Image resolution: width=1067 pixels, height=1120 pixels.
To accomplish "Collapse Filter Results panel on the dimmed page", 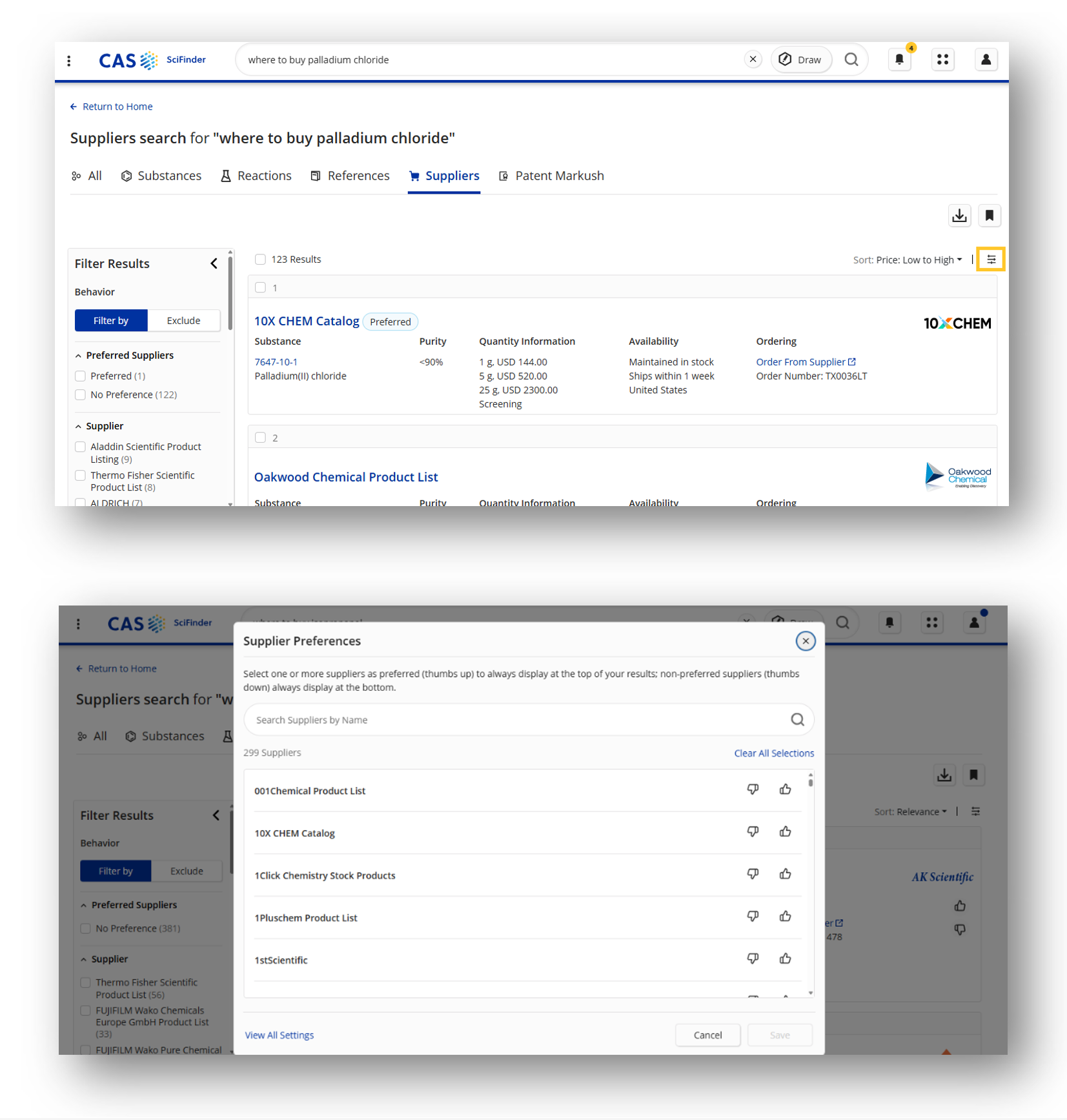I will 216,815.
